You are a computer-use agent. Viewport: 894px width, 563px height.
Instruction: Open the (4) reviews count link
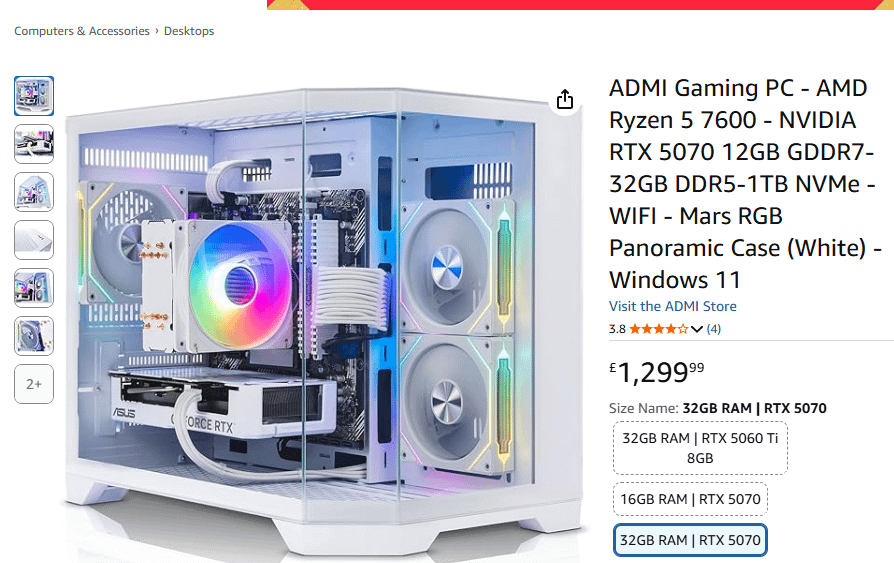coord(713,329)
